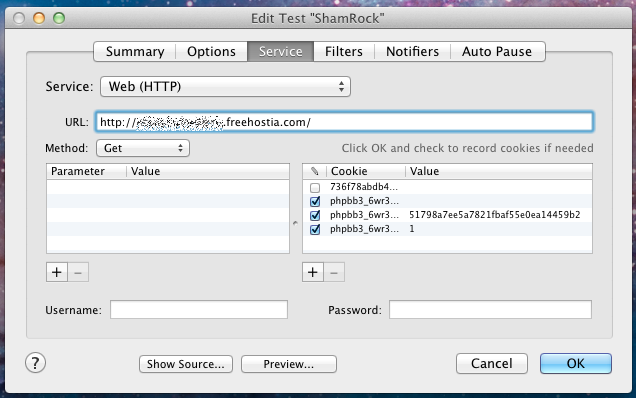Click the green zoom window button
636x398 pixels.
coord(59,18)
